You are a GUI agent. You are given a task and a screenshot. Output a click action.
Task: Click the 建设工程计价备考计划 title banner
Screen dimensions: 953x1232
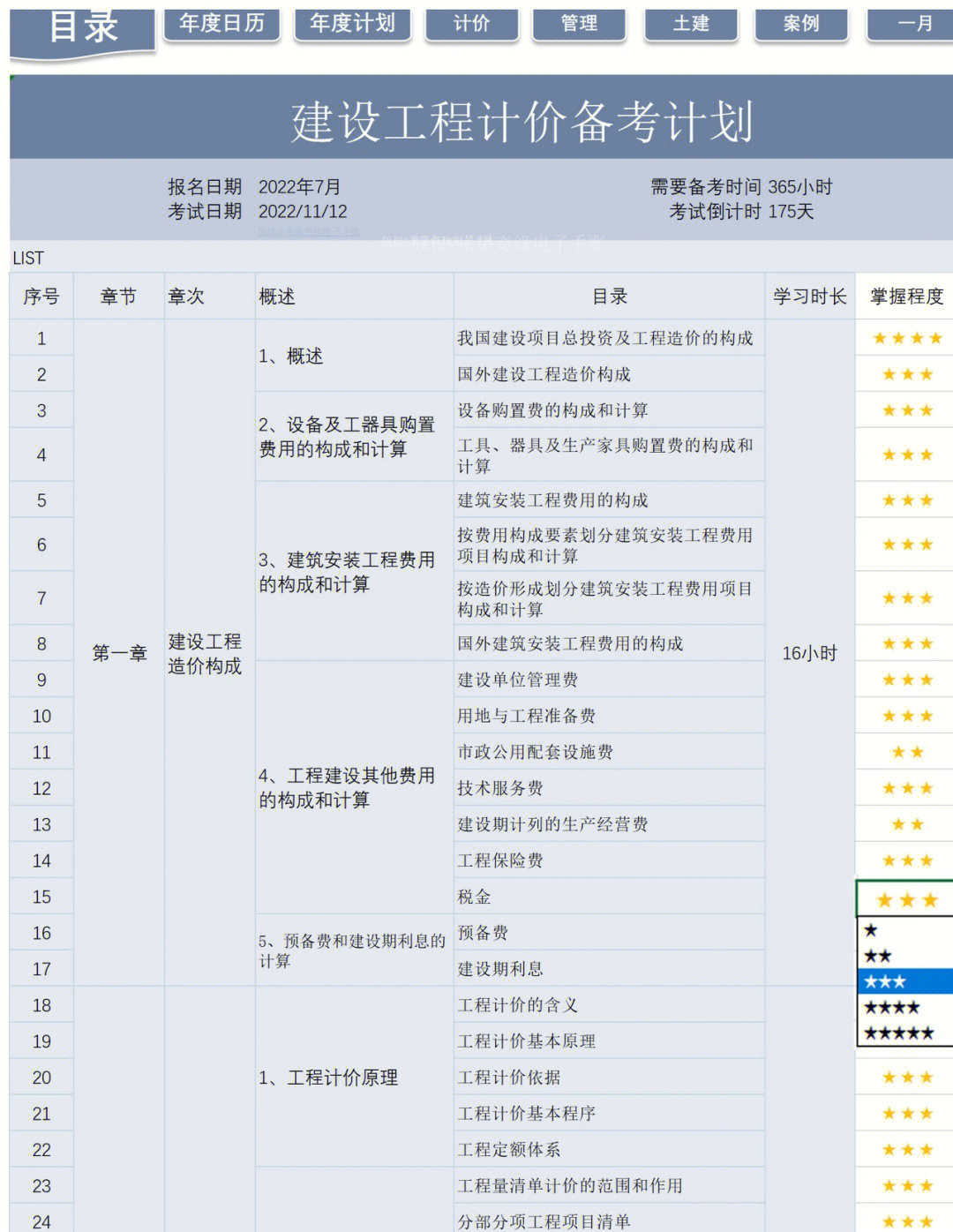pyautogui.click(x=482, y=117)
